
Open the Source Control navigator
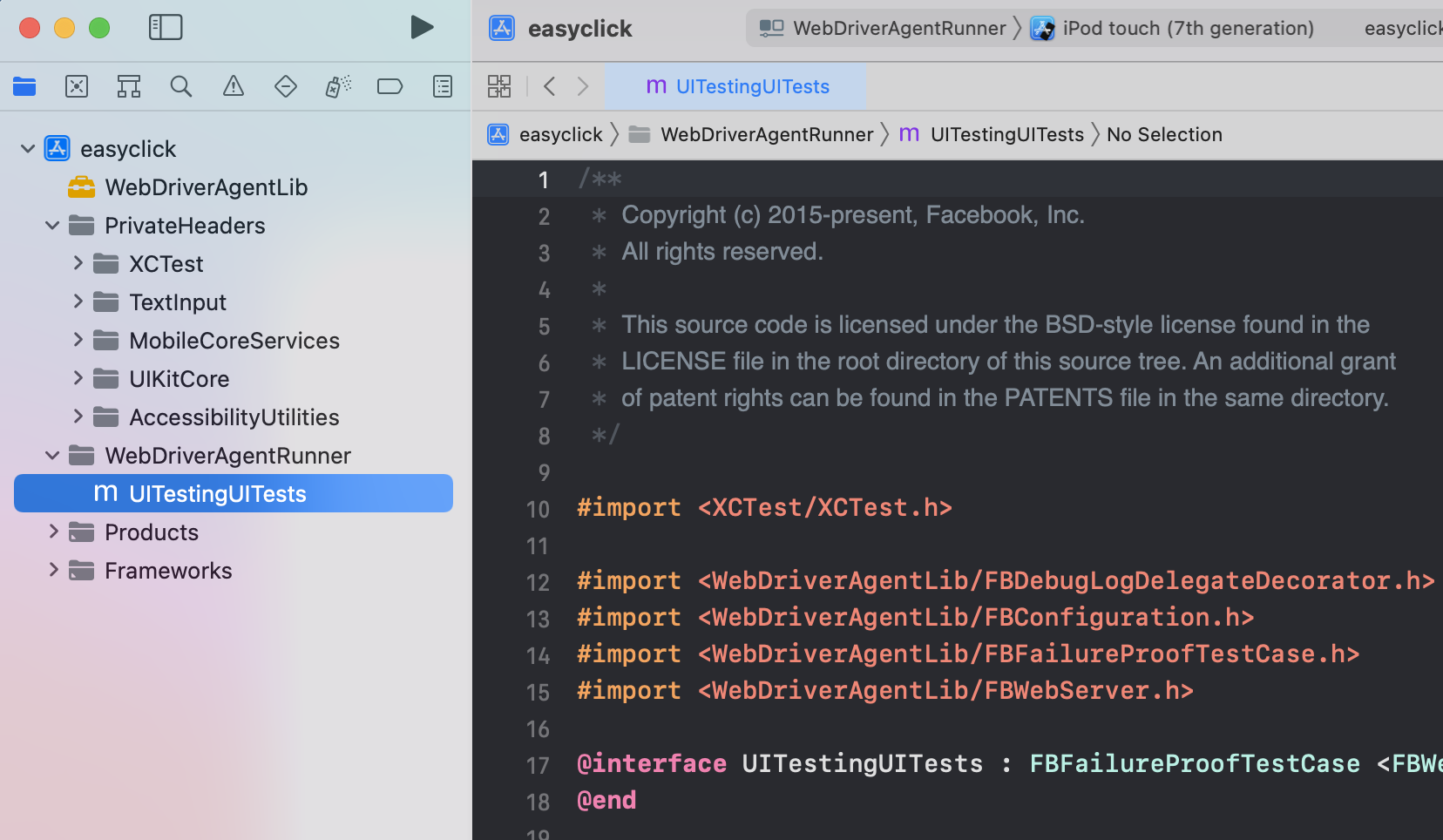[x=77, y=86]
